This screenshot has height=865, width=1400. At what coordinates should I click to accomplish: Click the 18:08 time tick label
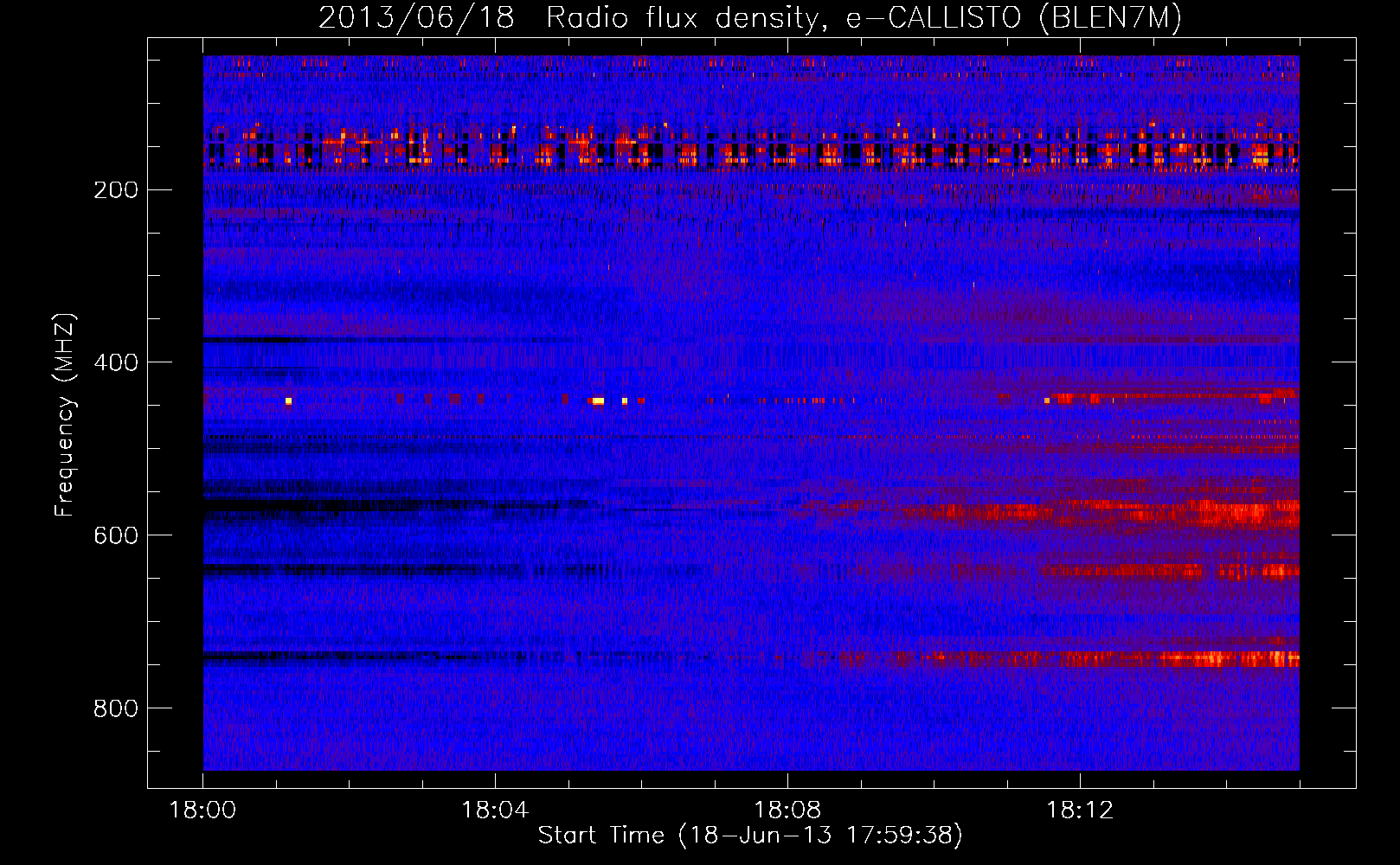pyautogui.click(x=787, y=811)
